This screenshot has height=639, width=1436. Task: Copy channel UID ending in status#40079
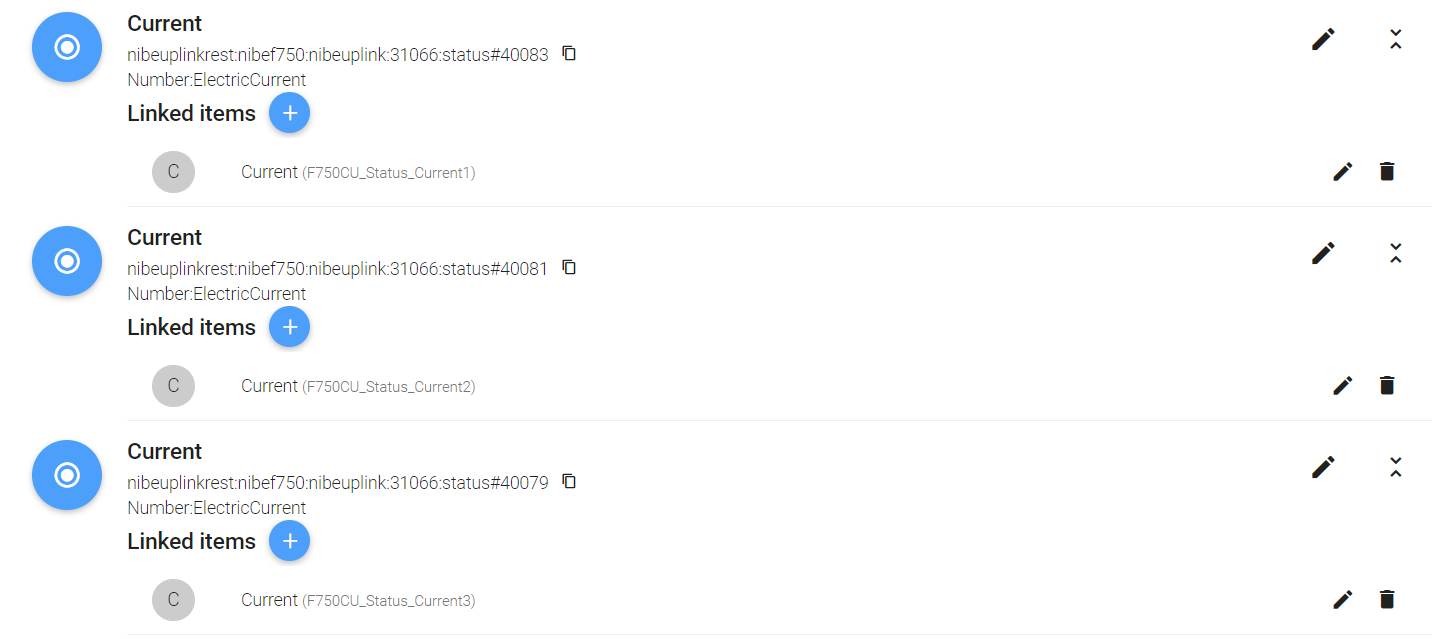pyautogui.click(x=569, y=481)
